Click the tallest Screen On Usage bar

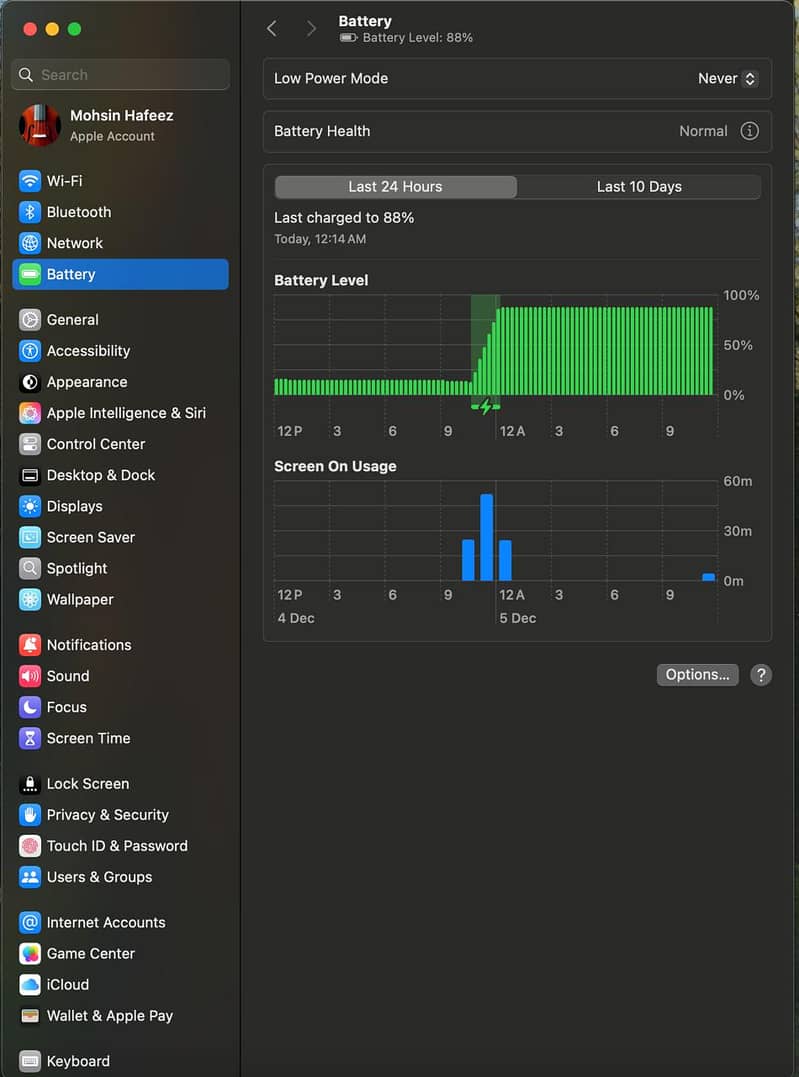487,537
